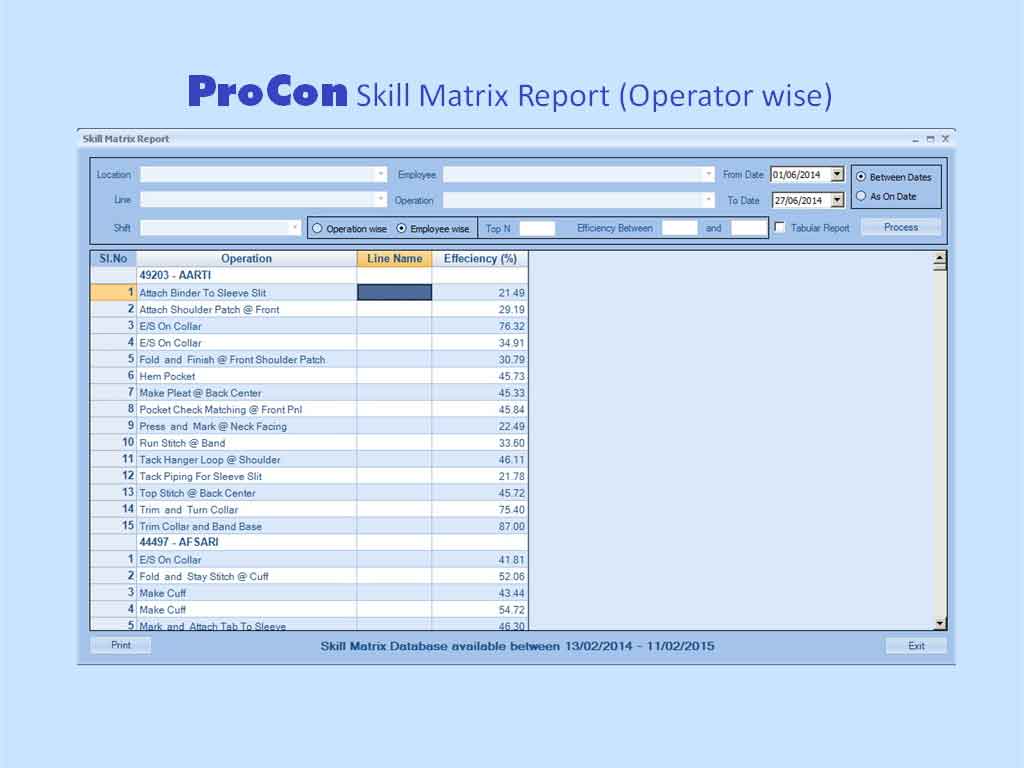This screenshot has width=1024, height=768.
Task: Select row Tack Piping For Sleeve Slit
Action: point(309,476)
